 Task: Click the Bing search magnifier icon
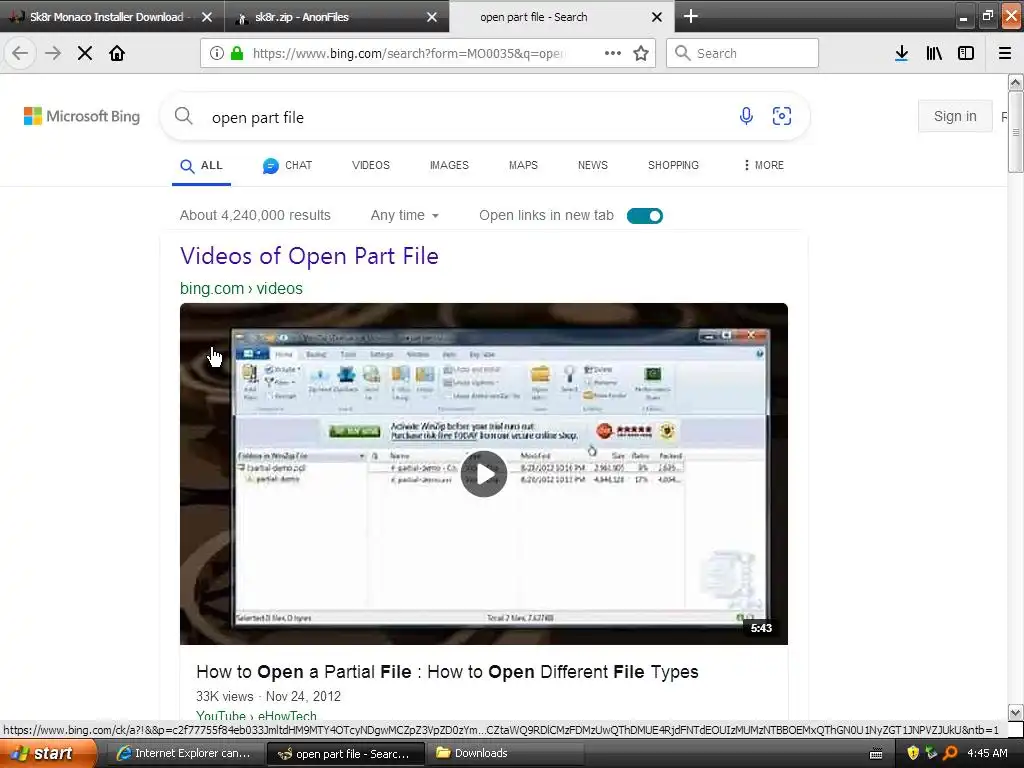tap(184, 116)
